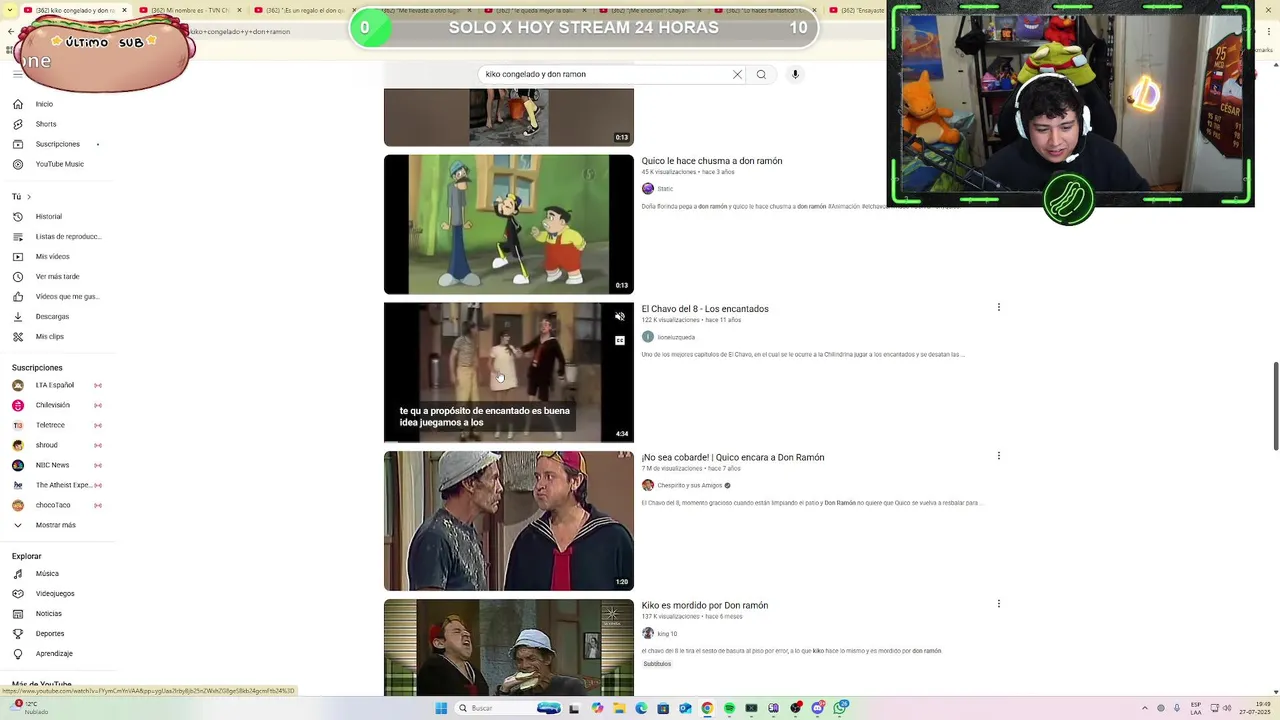Go to Suscripciones feed in sidebar
The image size is (1280, 720).
[x=57, y=144]
